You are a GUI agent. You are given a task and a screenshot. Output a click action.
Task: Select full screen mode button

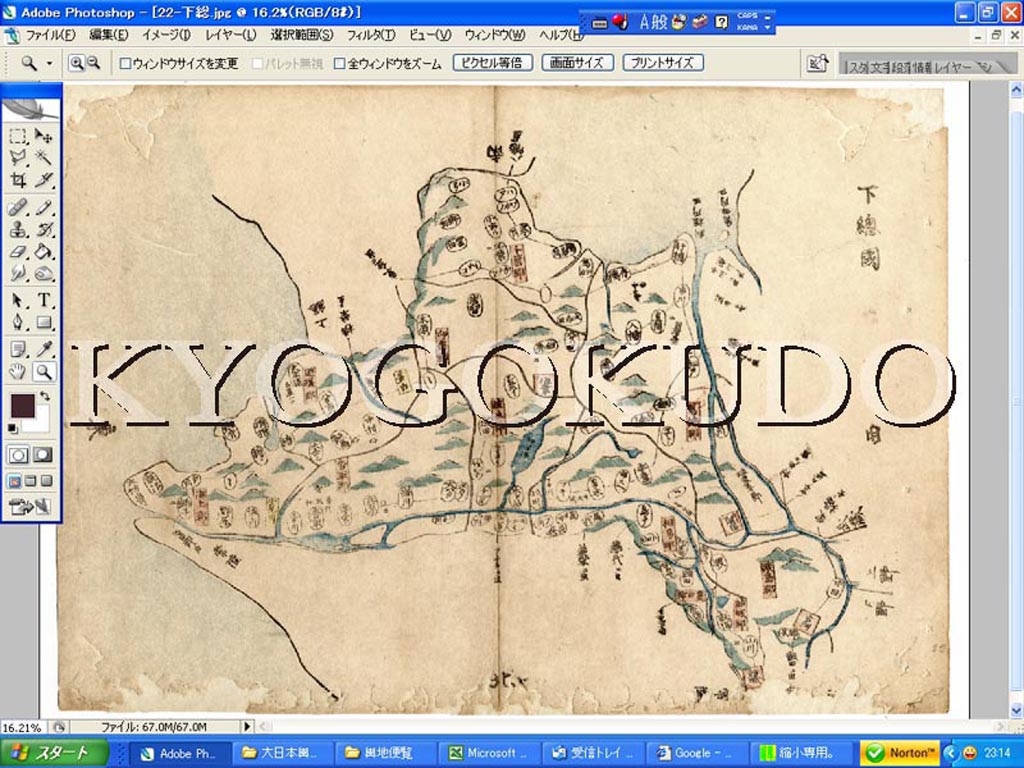(46, 481)
